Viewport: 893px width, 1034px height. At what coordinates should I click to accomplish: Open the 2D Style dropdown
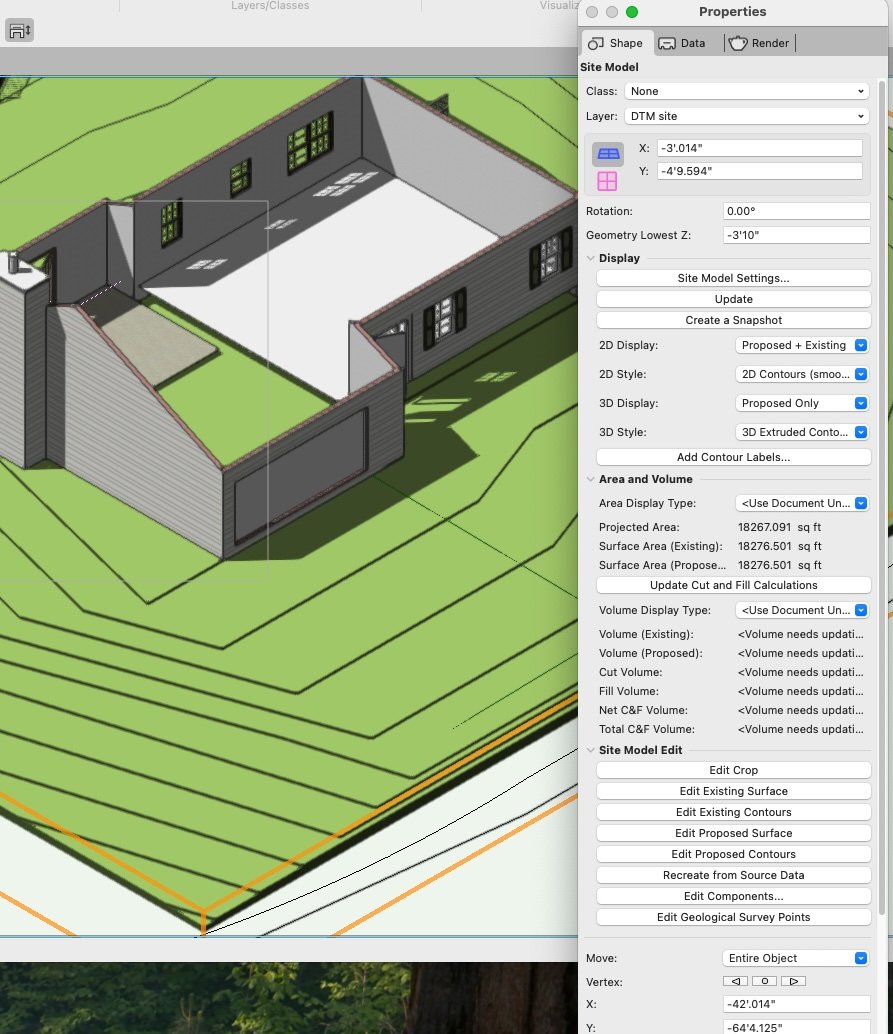click(x=802, y=374)
